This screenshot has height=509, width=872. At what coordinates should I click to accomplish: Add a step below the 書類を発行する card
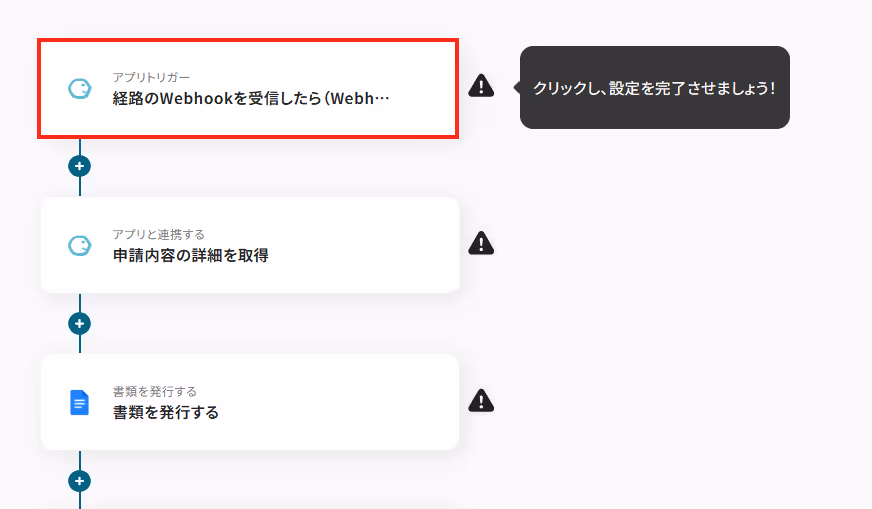80,481
